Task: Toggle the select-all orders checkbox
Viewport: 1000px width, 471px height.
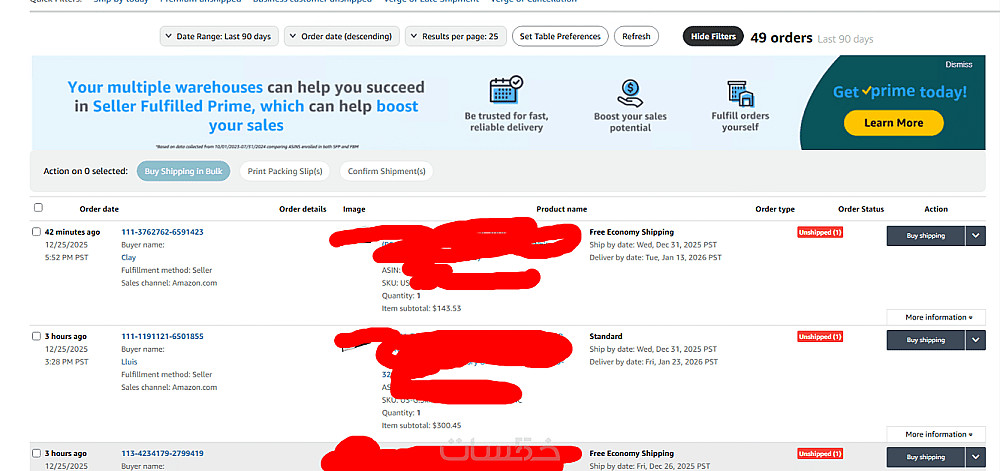Action: click(x=38, y=208)
